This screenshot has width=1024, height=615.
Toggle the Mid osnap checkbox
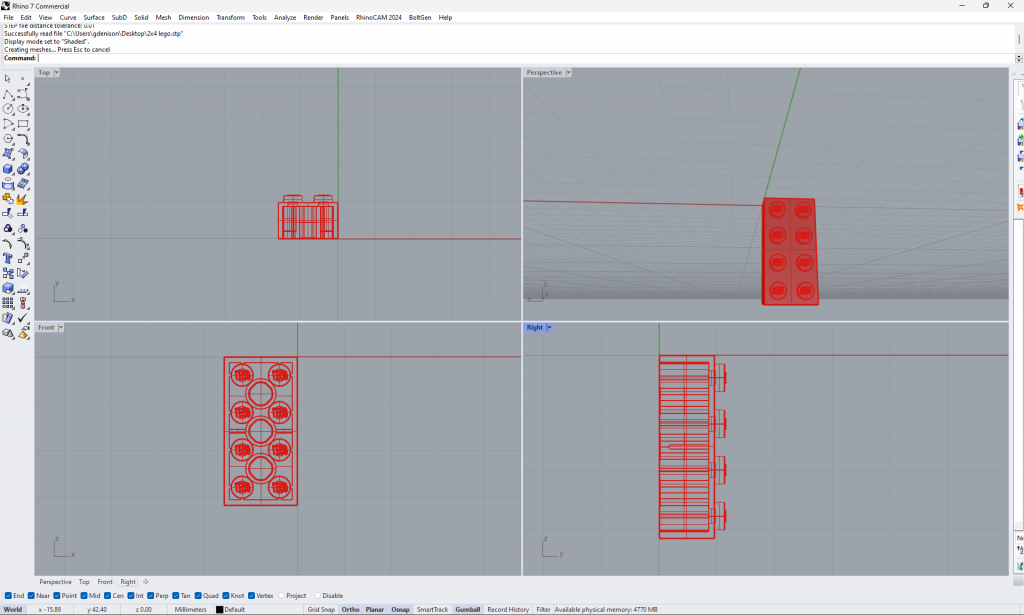pos(83,595)
